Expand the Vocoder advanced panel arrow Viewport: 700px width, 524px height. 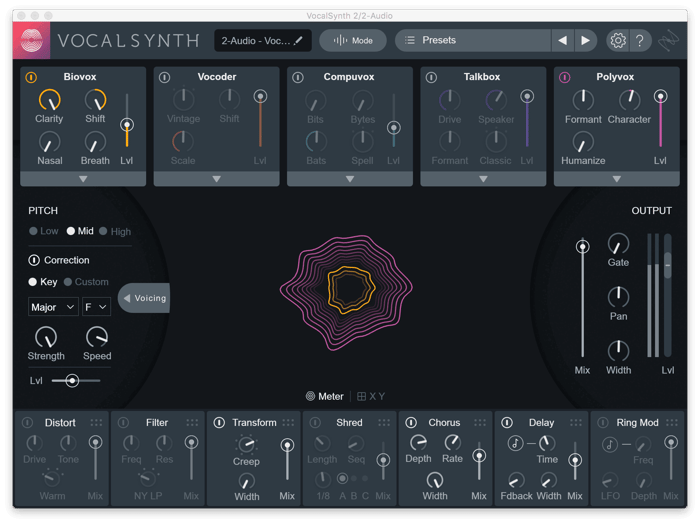(217, 179)
